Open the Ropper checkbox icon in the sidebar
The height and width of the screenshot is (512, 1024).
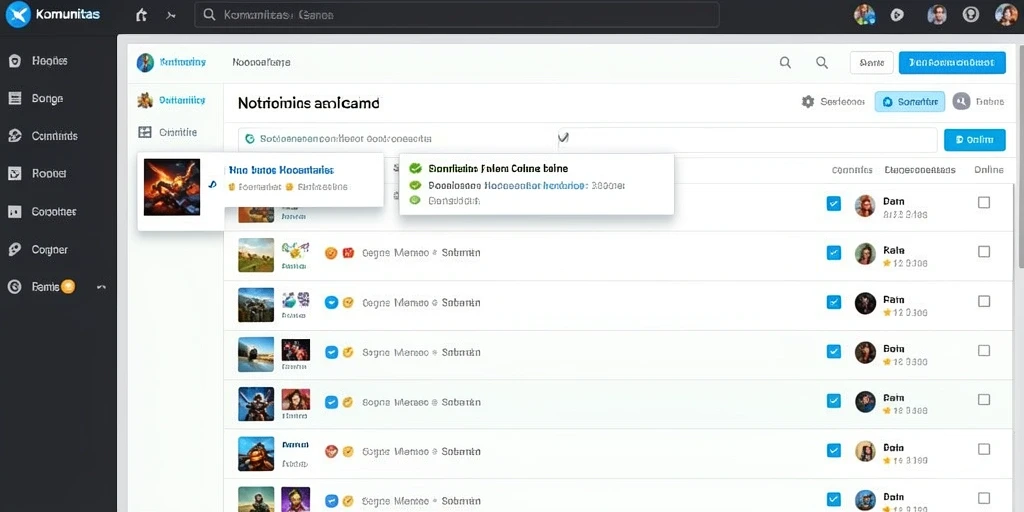(14, 174)
